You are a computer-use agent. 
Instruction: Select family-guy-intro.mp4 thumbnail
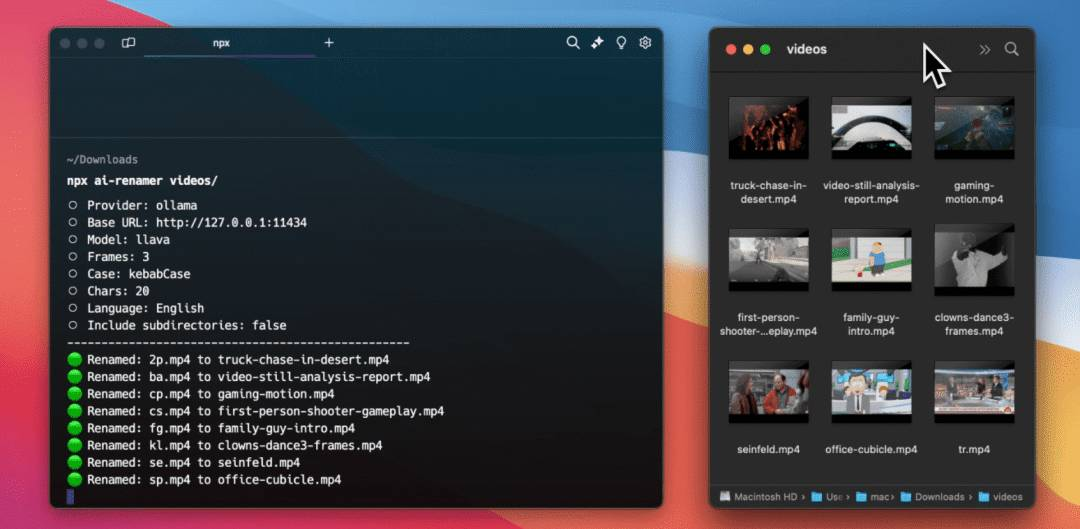click(871, 260)
